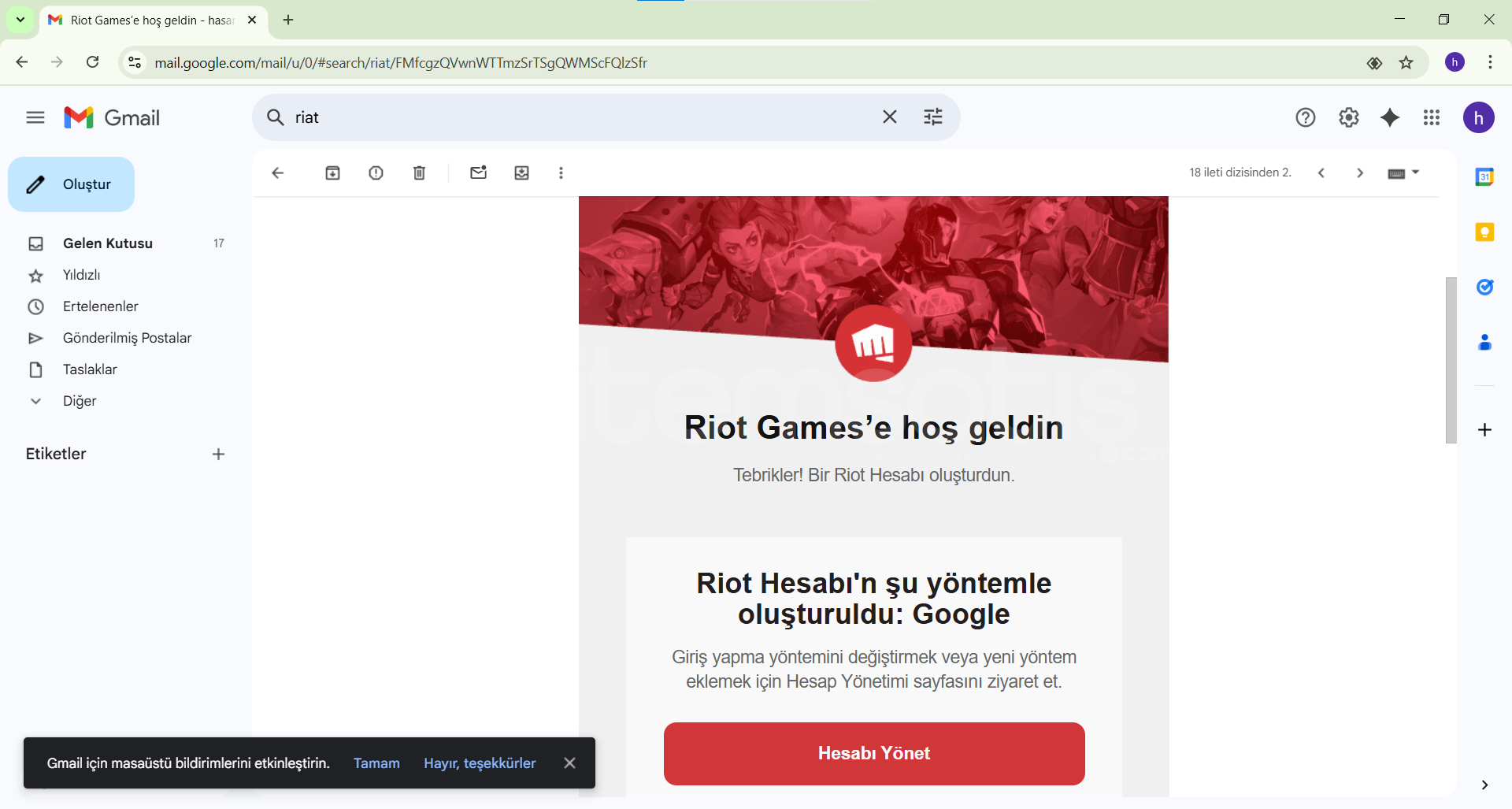Open Contacts side panel icon
The width and height of the screenshot is (1512, 809).
click(x=1484, y=342)
